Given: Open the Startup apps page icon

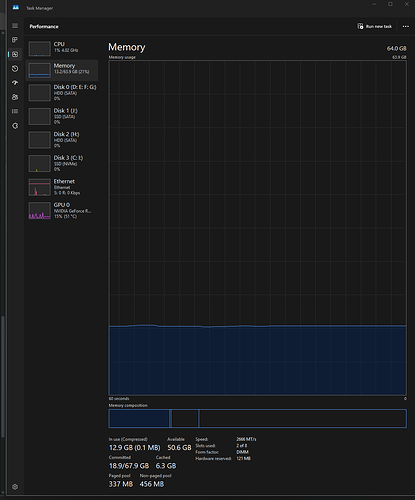Looking at the screenshot, I should [15, 83].
